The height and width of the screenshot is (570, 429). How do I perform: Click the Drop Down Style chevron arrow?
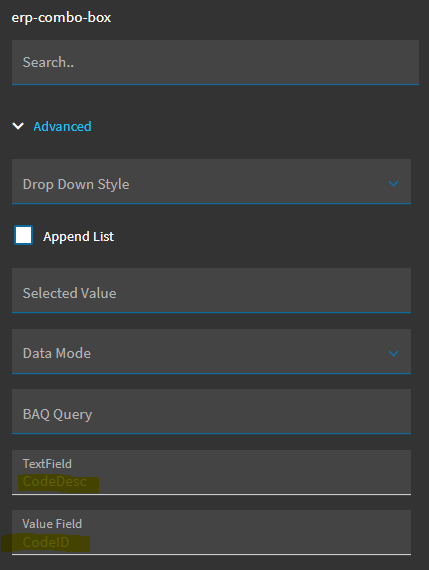(393, 184)
